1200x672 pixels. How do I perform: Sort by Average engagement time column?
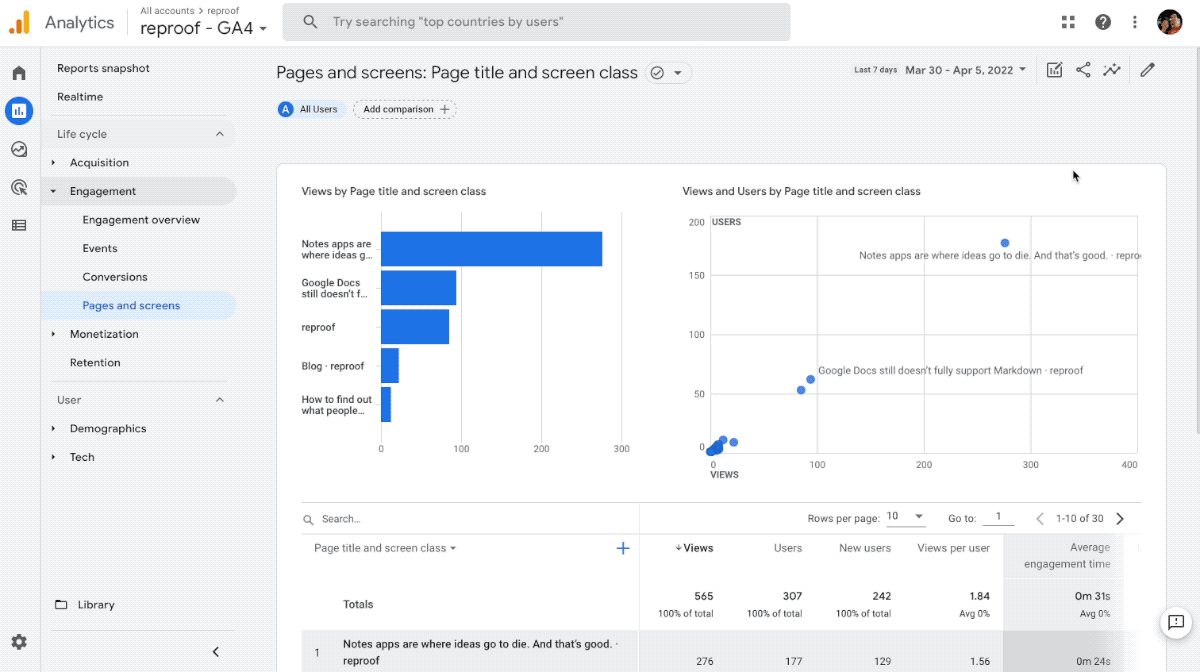(1067, 556)
